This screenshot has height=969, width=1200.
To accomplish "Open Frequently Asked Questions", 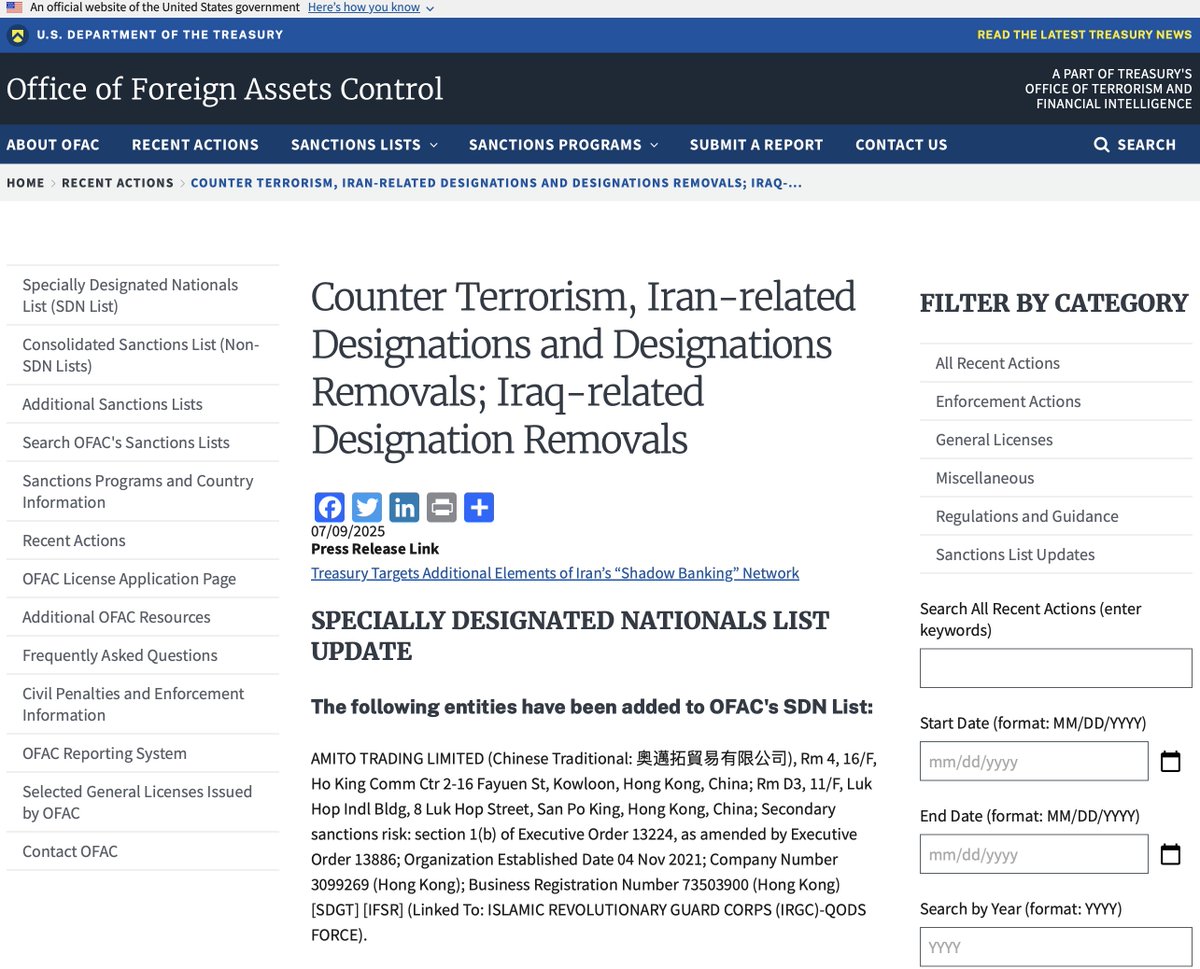I will coord(142,655).
